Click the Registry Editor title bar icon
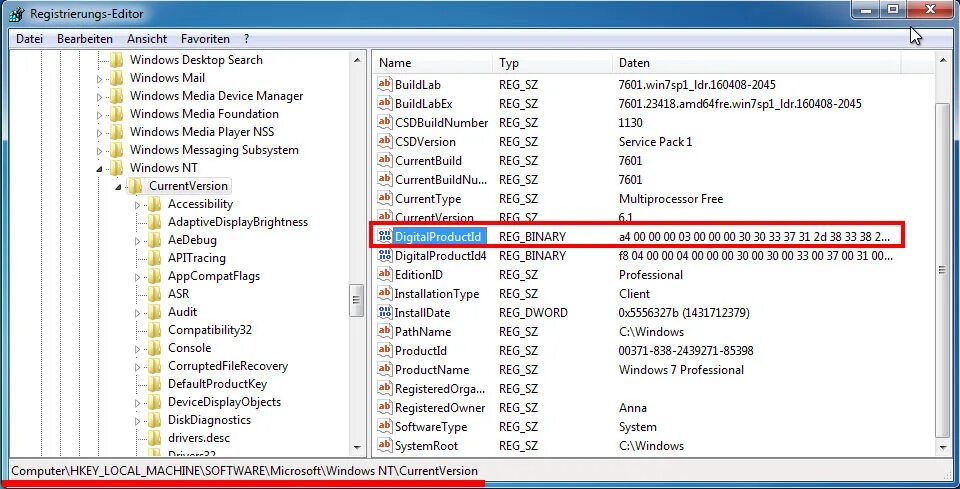Screen dimensions: 960x489 17,13
